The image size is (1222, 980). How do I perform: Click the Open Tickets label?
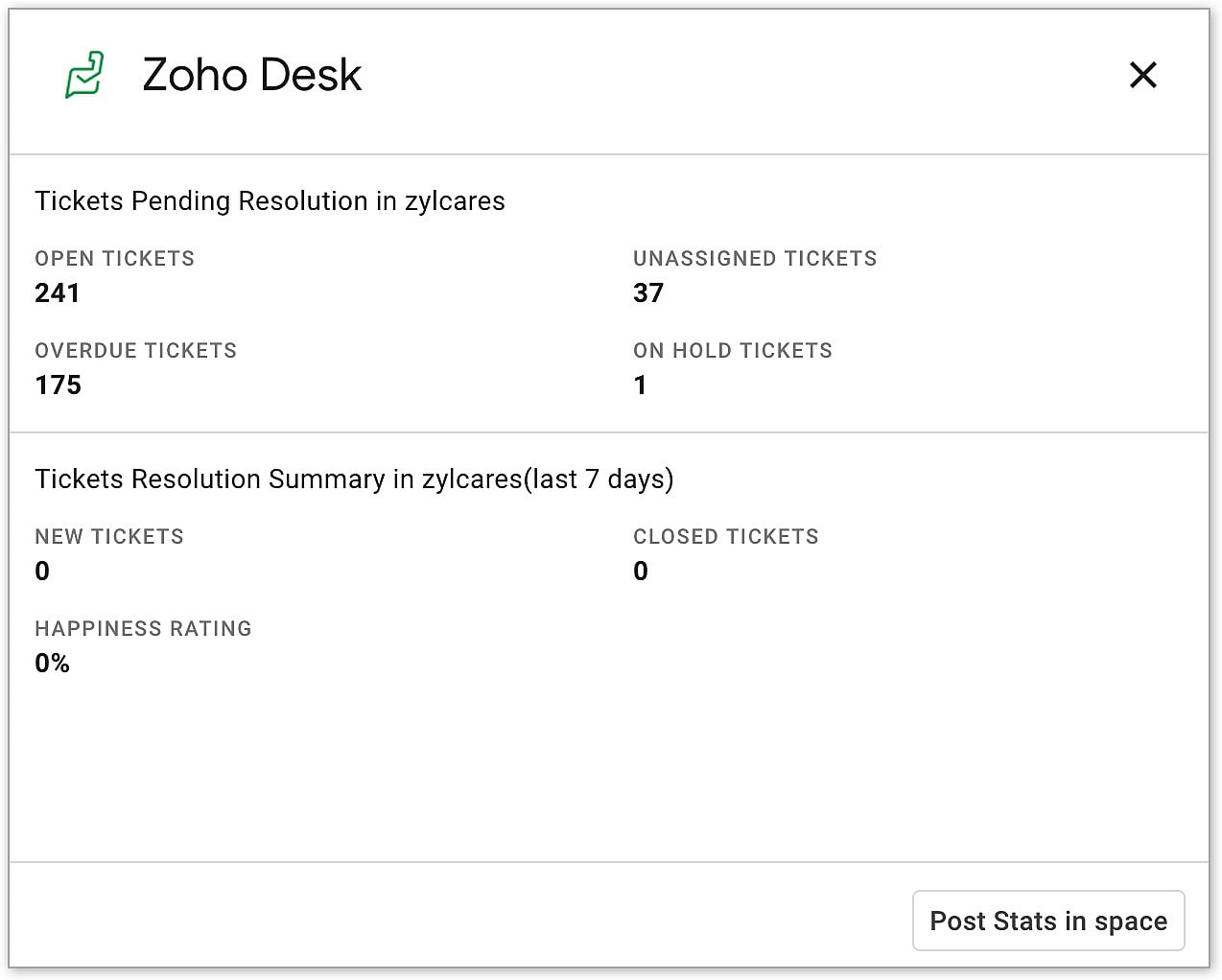pos(115,259)
